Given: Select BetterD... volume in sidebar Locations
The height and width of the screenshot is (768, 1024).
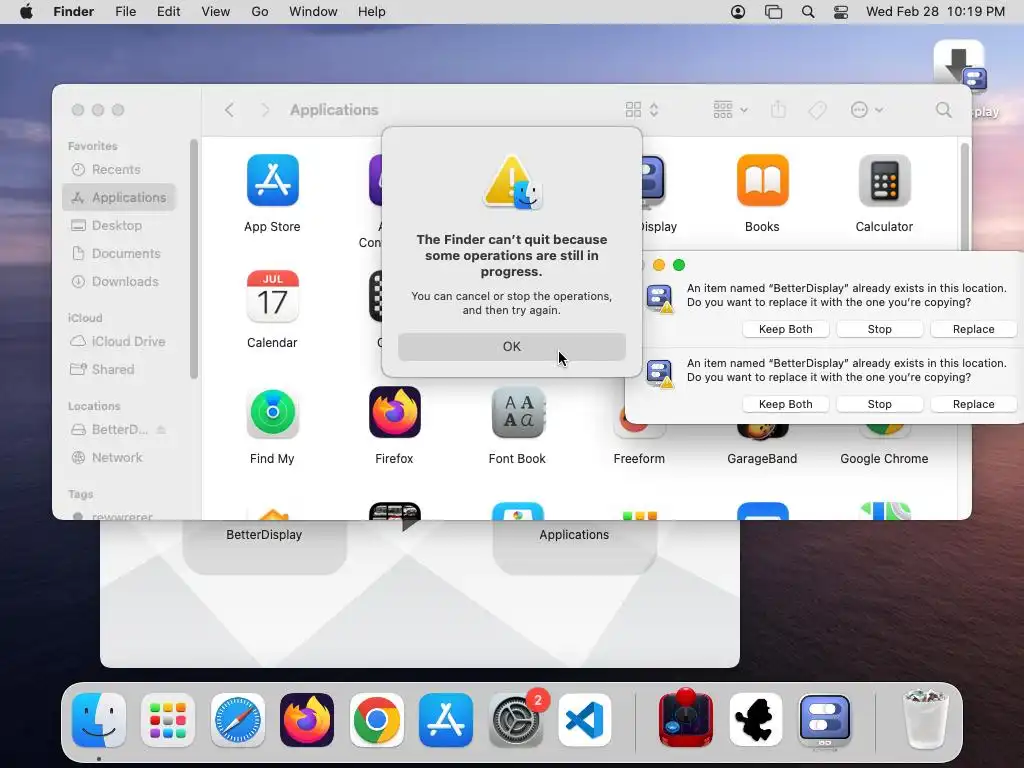Looking at the screenshot, I should pyautogui.click(x=111, y=430).
